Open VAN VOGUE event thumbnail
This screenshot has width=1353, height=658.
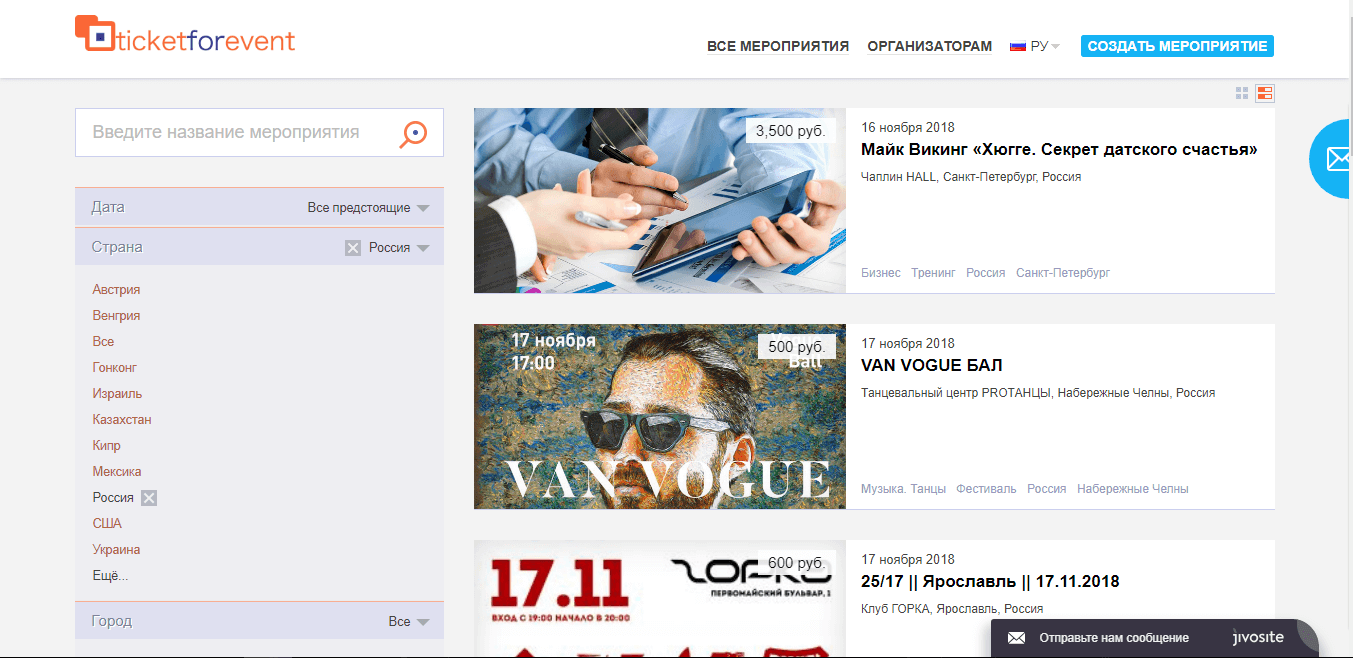click(660, 416)
